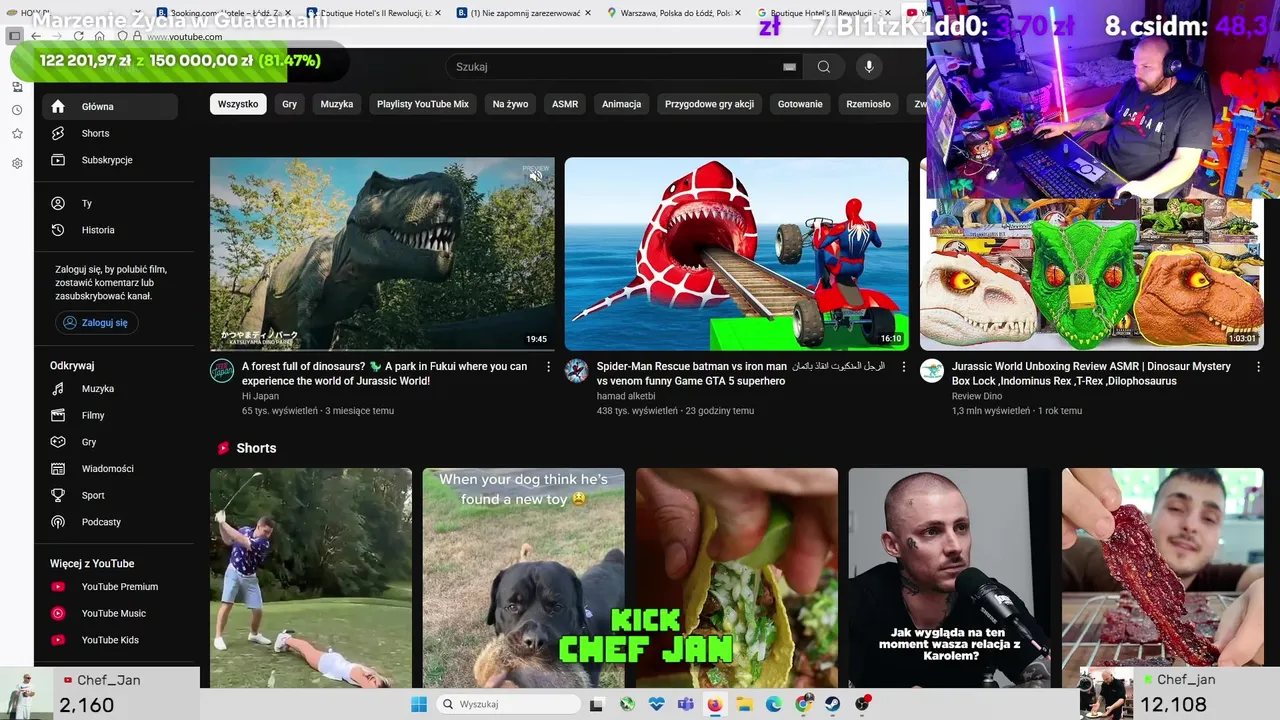Open Wiadomości under Odkrywaj

pyautogui.click(x=110, y=469)
